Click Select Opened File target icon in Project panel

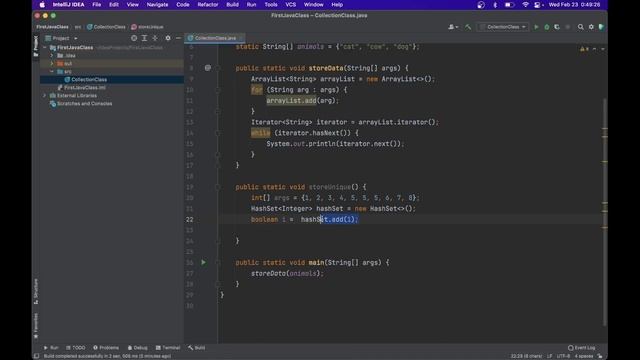pyautogui.click(x=134, y=38)
